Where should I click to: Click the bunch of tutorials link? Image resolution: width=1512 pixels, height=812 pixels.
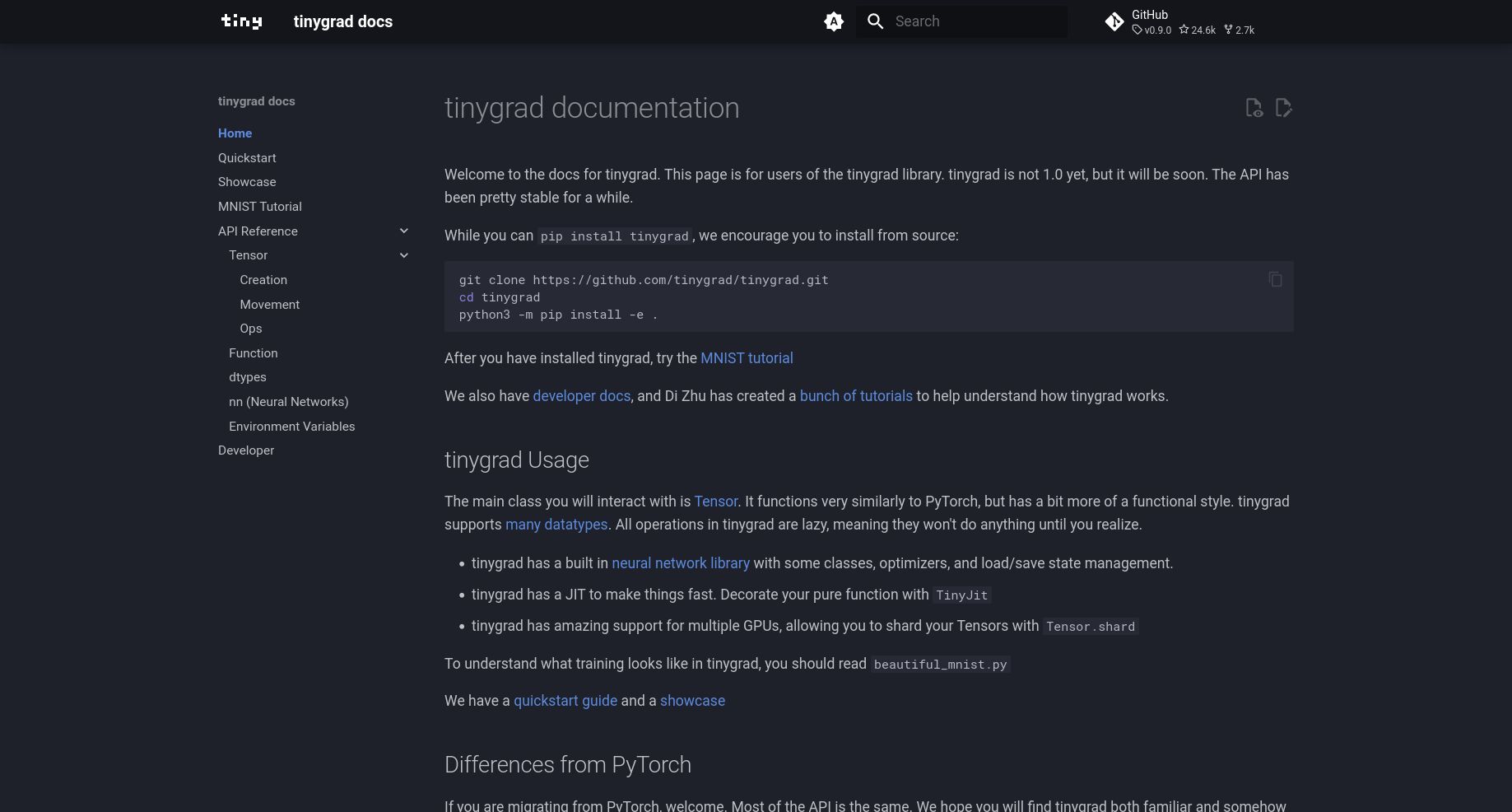click(x=856, y=396)
